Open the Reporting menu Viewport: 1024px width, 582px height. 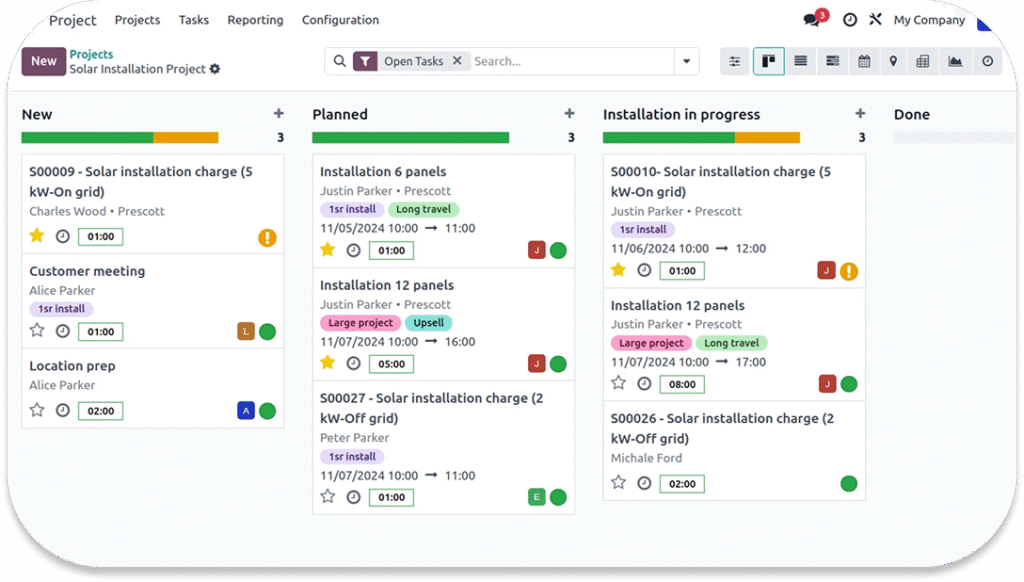point(255,20)
